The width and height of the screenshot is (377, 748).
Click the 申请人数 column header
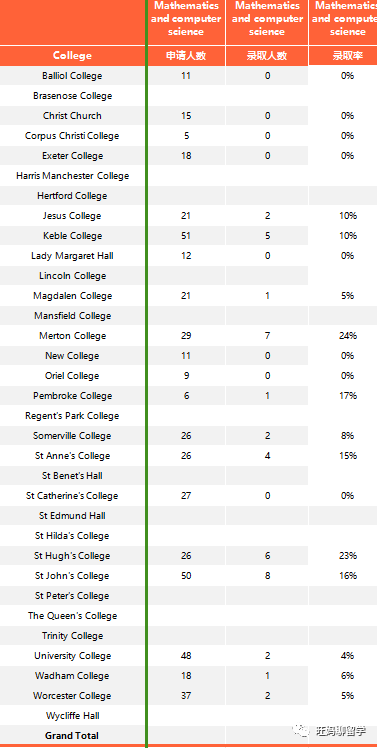pyautogui.click(x=186, y=55)
